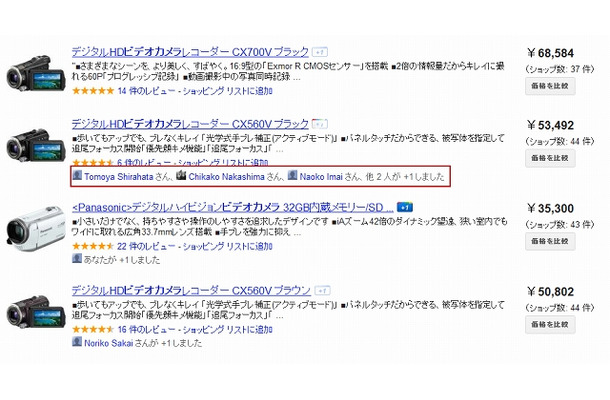Click Tomoya Shirahata's avatar icon
The width and height of the screenshot is (610, 400).
click(x=77, y=175)
